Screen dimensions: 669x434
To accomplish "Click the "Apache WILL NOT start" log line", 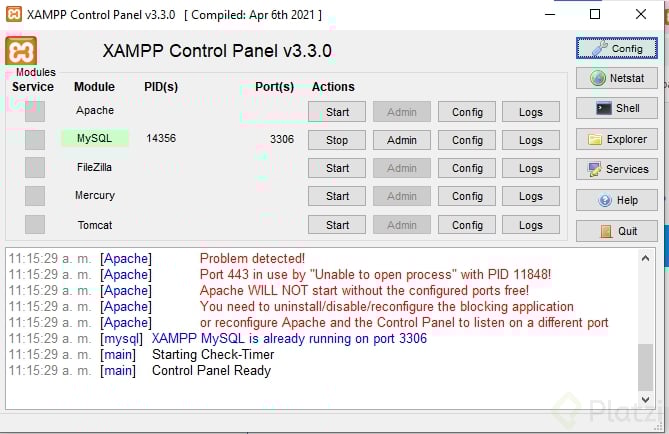I will point(364,291).
